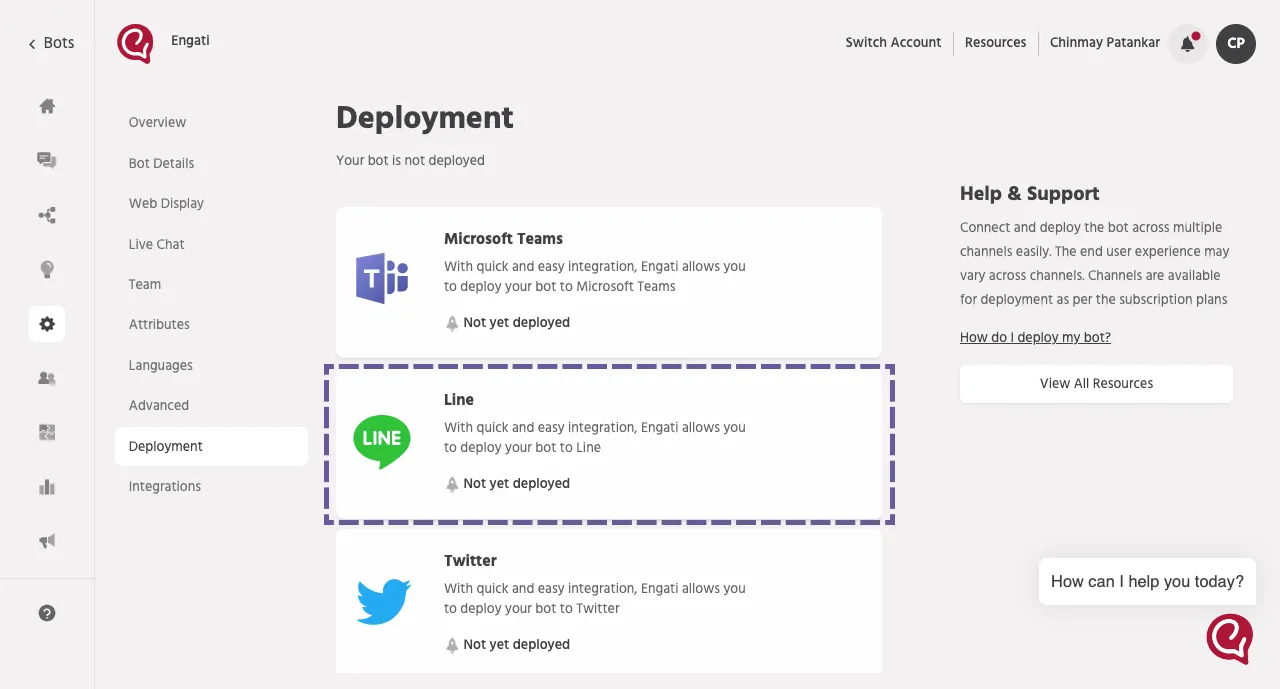Screen dimensions: 1280x689
Task: Click the notification bell icon
Action: point(1187,43)
